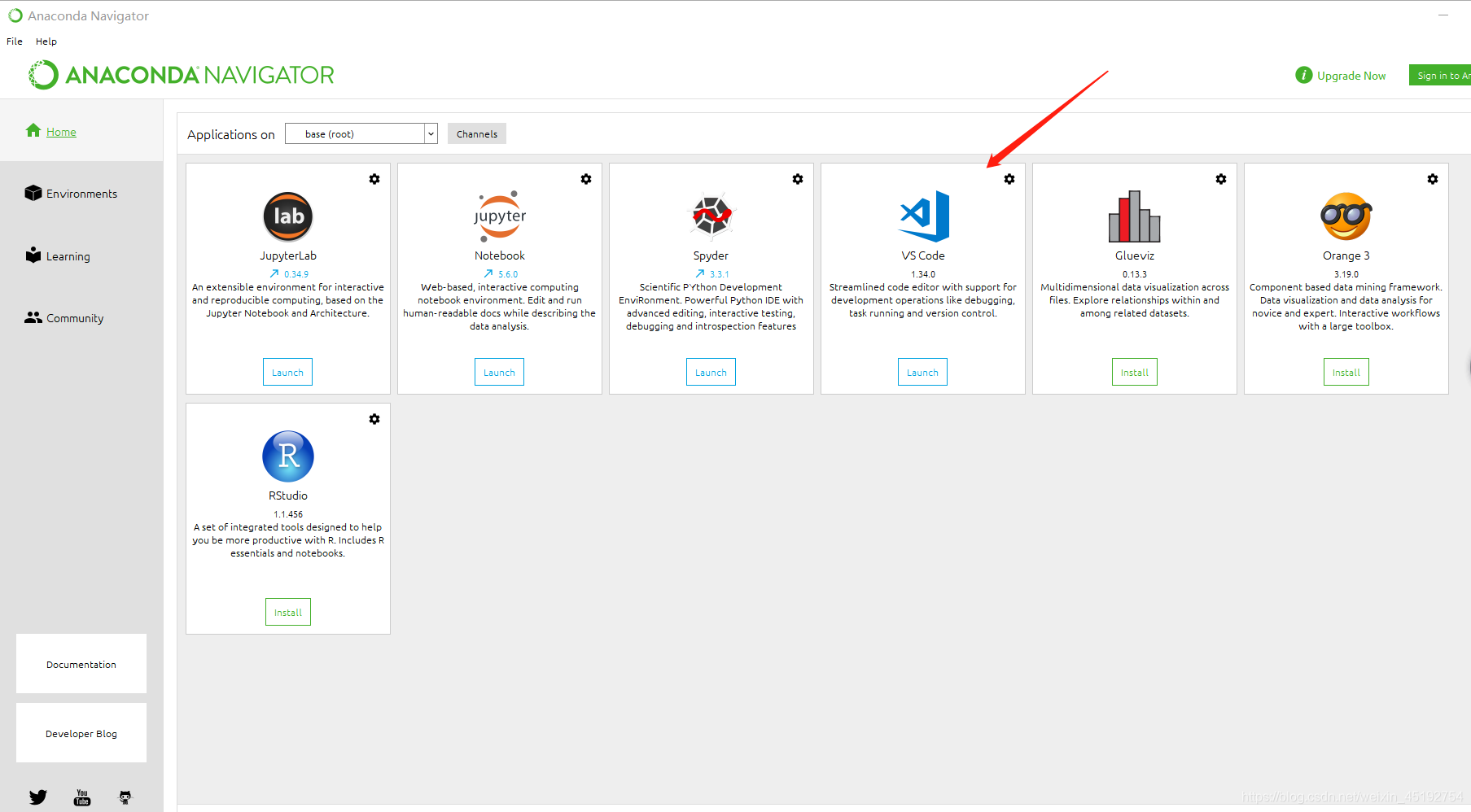
Task: Open VS Code card settings gear
Action: pyautogui.click(x=1009, y=179)
